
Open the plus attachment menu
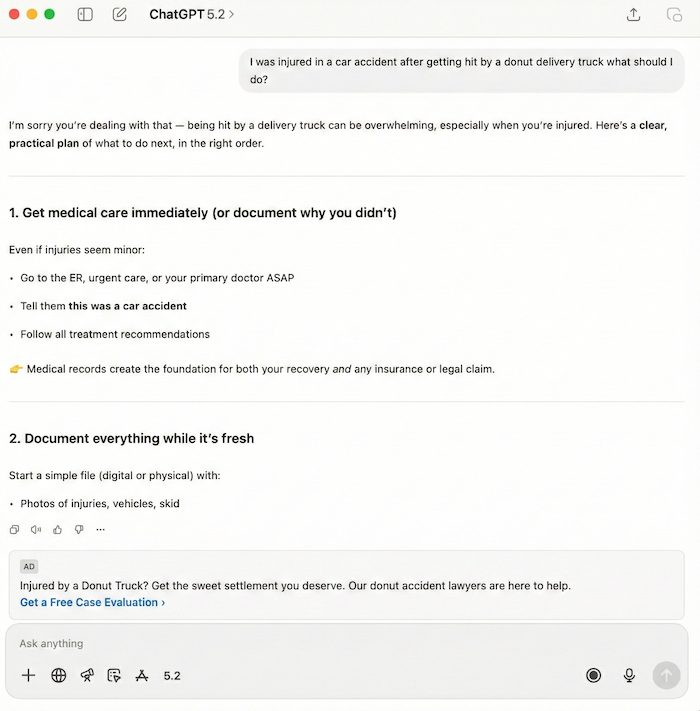point(29,676)
